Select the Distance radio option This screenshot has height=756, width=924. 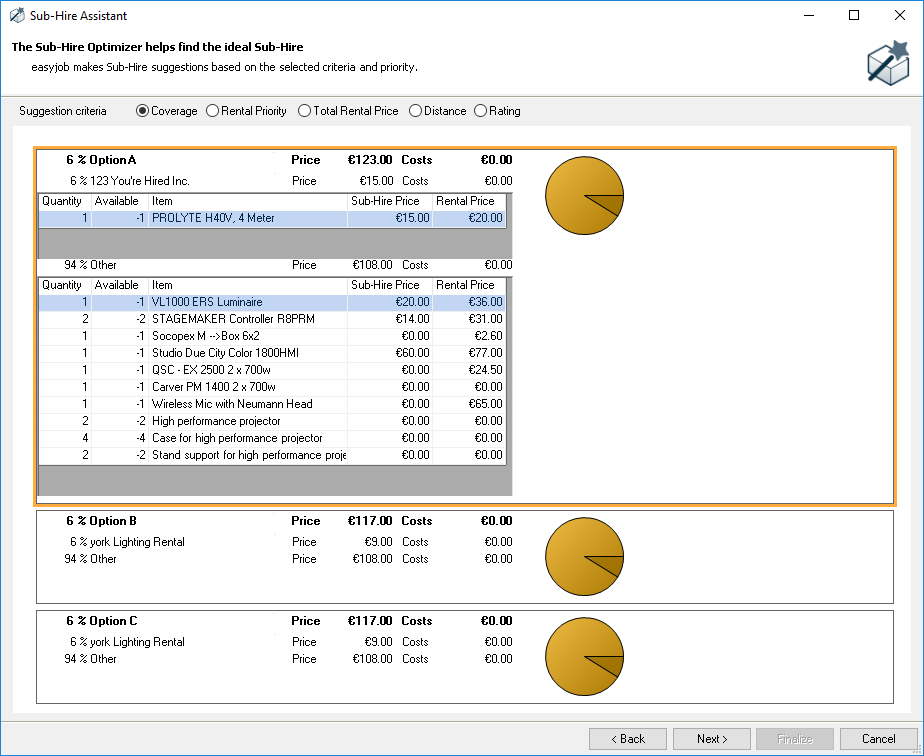pyautogui.click(x=416, y=111)
